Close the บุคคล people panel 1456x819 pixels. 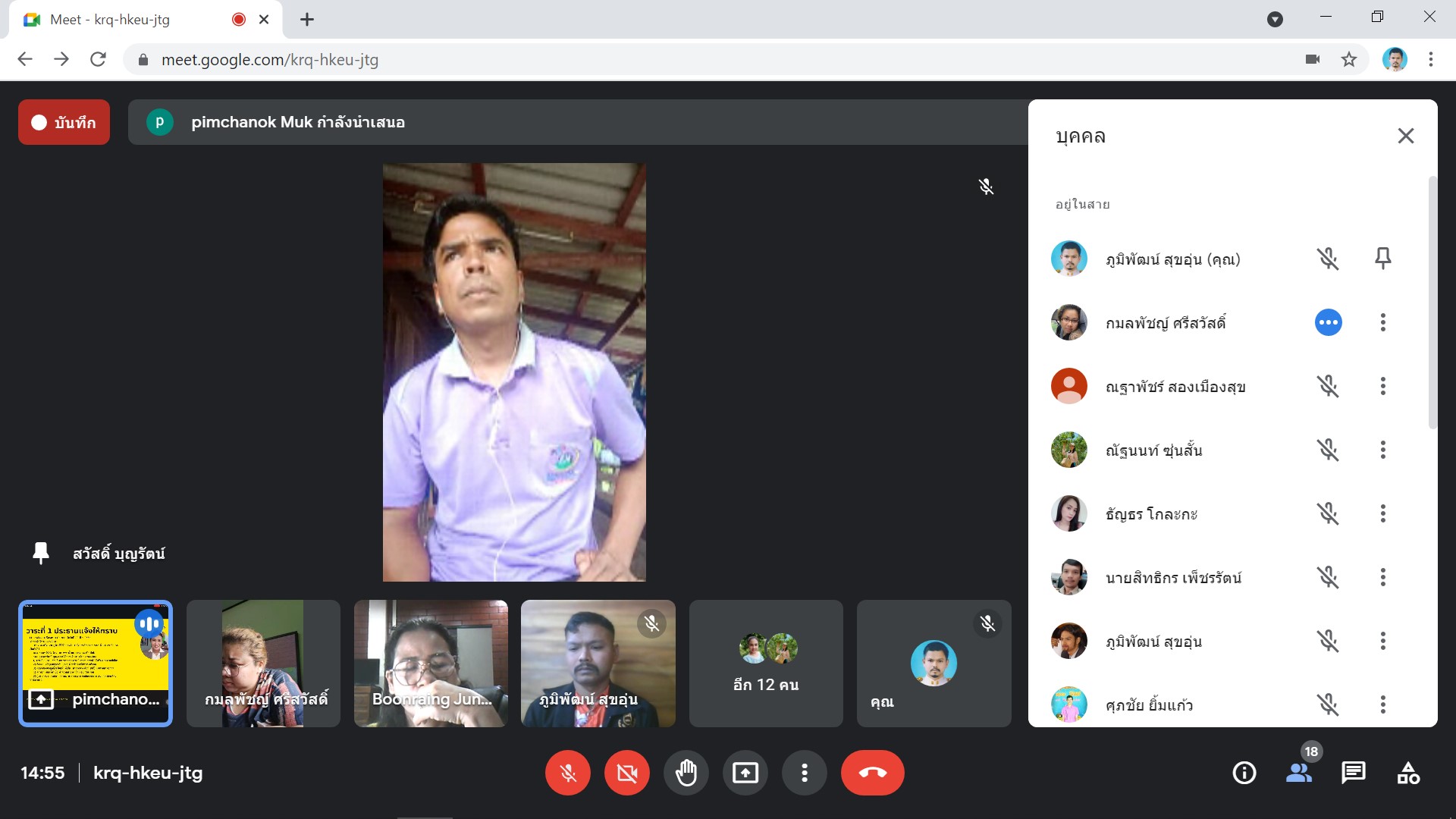tap(1405, 136)
